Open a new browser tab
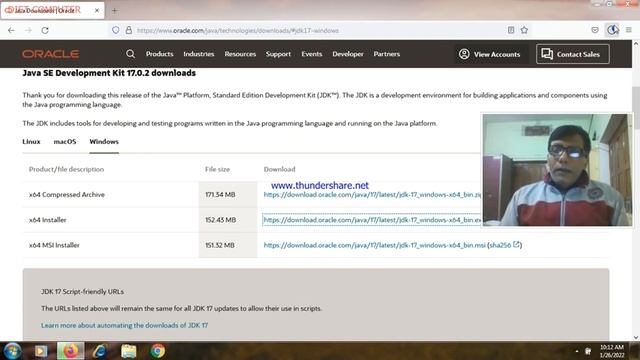Viewport: 640px width, 360px height. (114, 11)
